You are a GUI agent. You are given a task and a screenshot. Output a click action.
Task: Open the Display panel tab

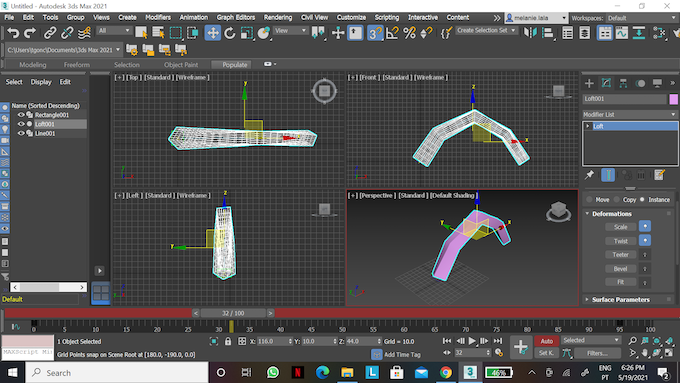(657, 83)
